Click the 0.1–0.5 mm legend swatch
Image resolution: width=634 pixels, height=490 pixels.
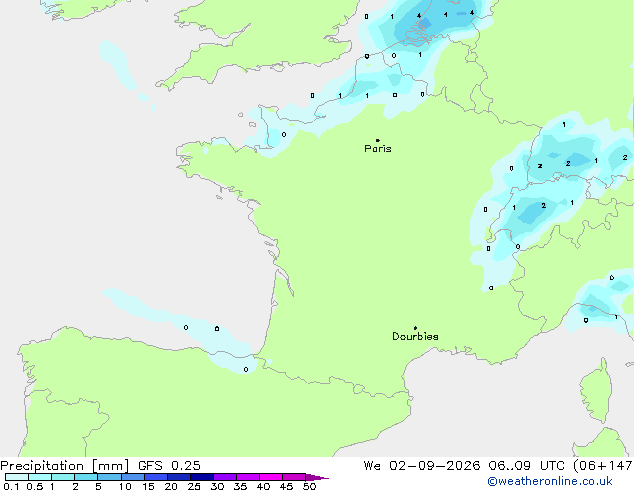click(x=17, y=477)
